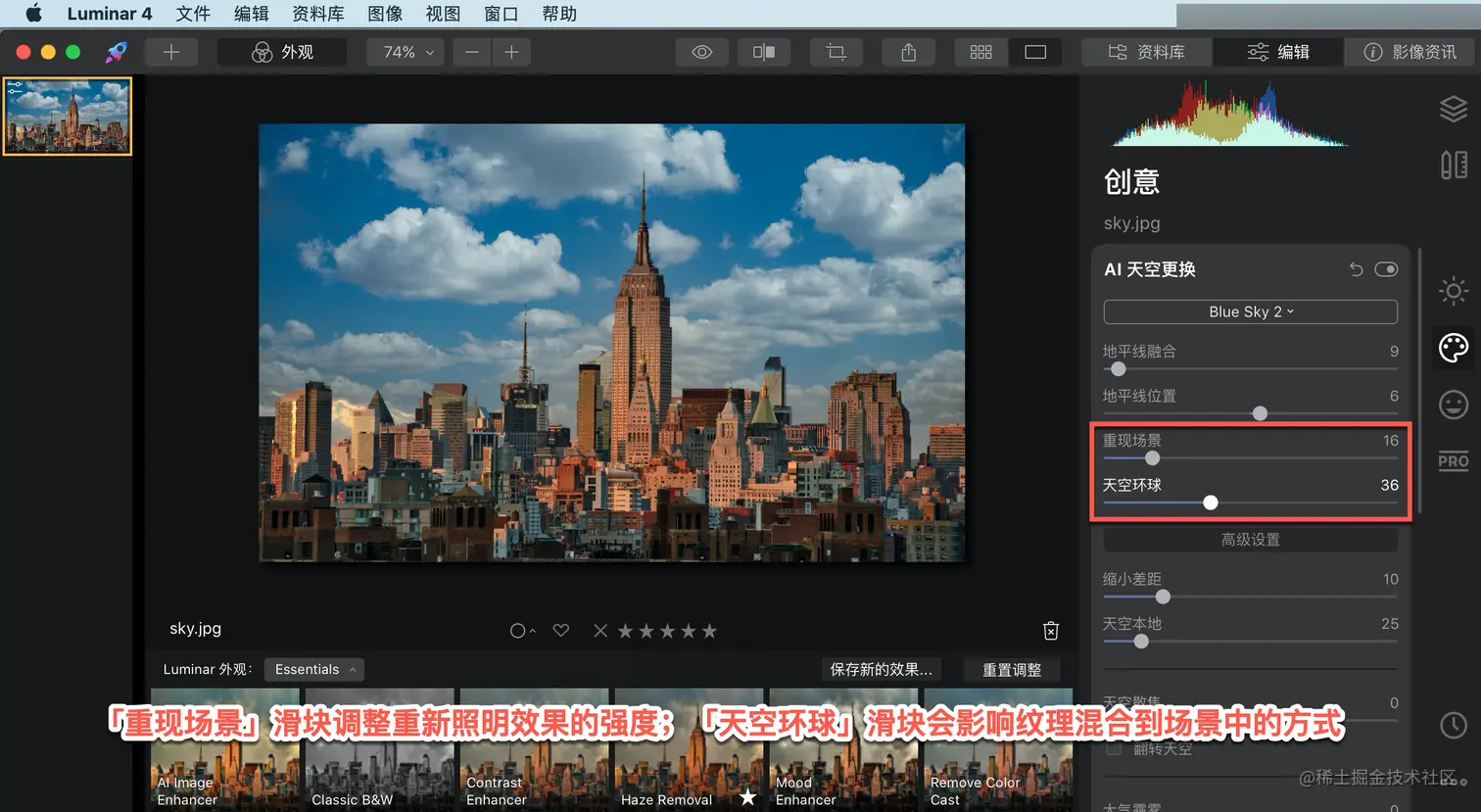
Task: Apply the Remove Color Cast look
Action: point(998,750)
